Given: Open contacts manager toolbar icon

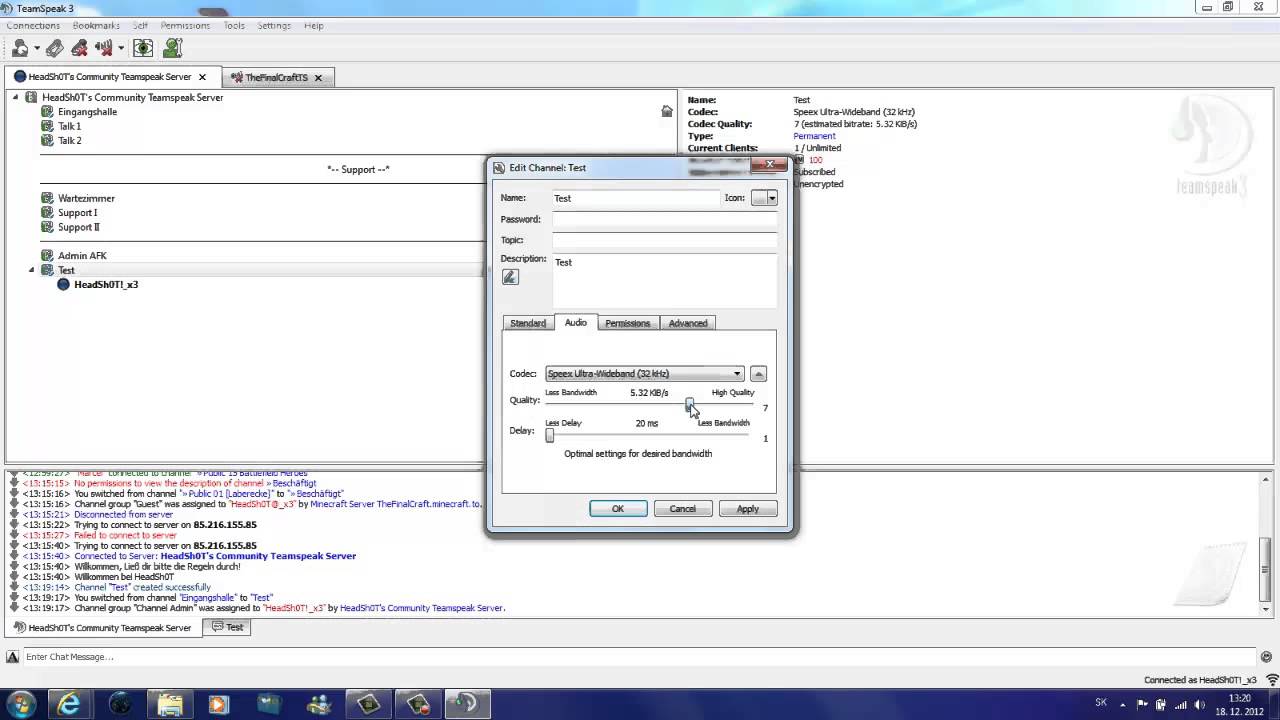Looking at the screenshot, I should [172, 47].
